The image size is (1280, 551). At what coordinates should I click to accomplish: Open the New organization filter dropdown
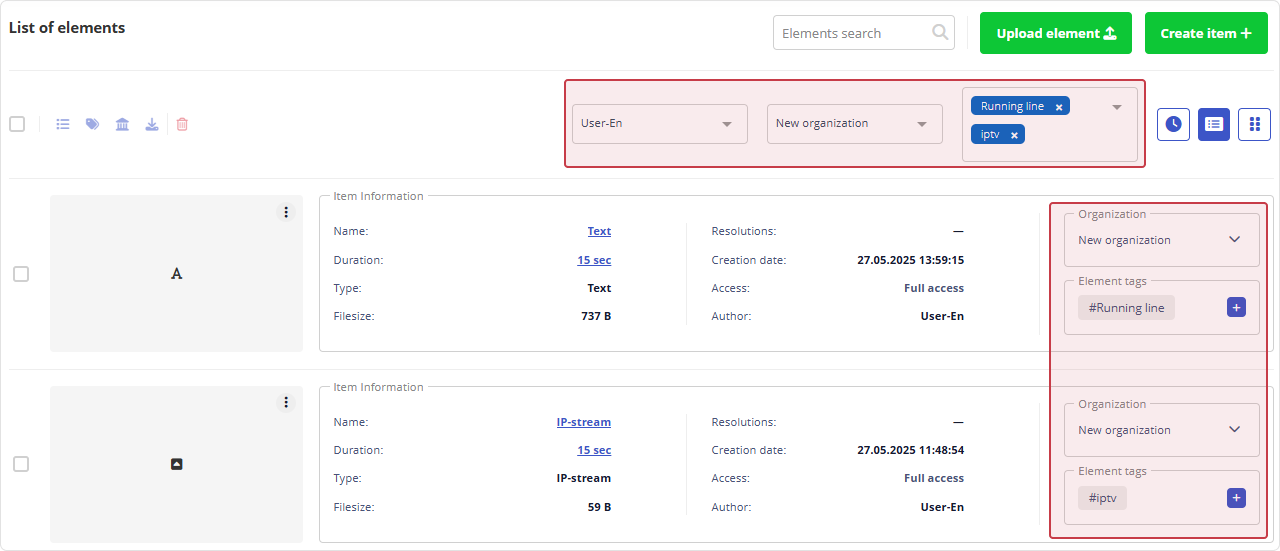854,124
